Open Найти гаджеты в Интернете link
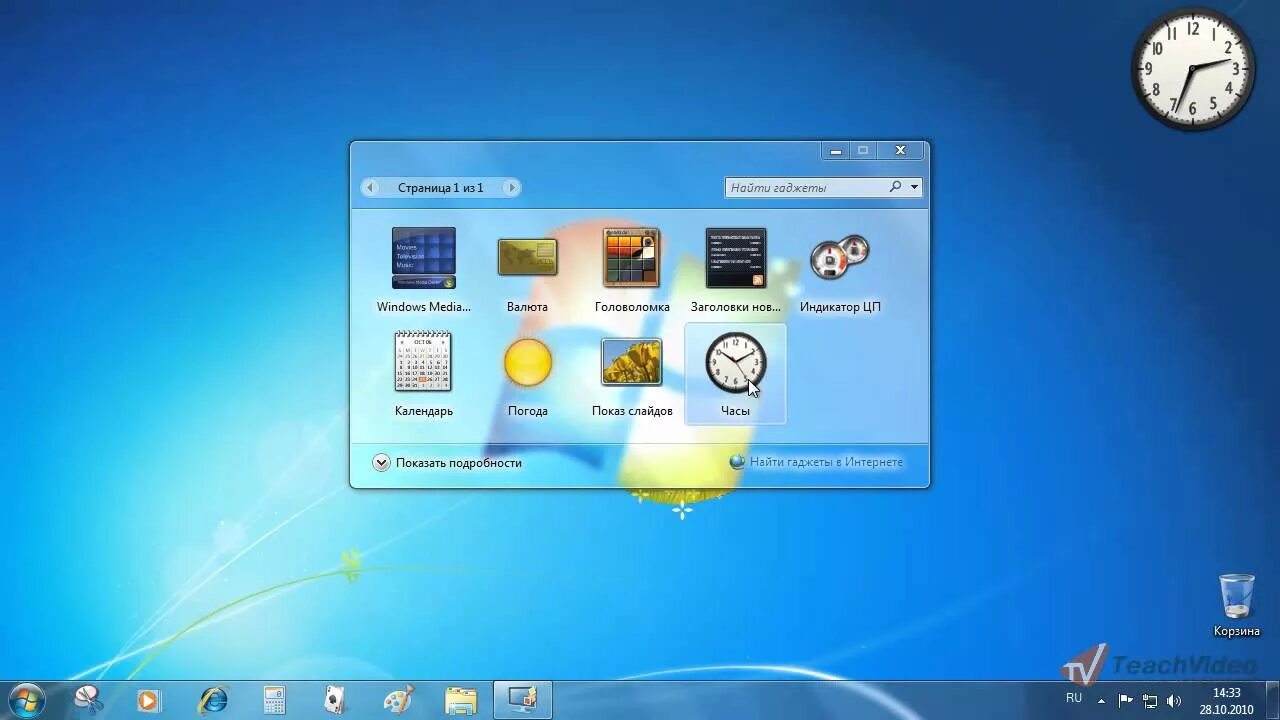Viewport: 1280px width, 720px height. pyautogui.click(x=816, y=462)
